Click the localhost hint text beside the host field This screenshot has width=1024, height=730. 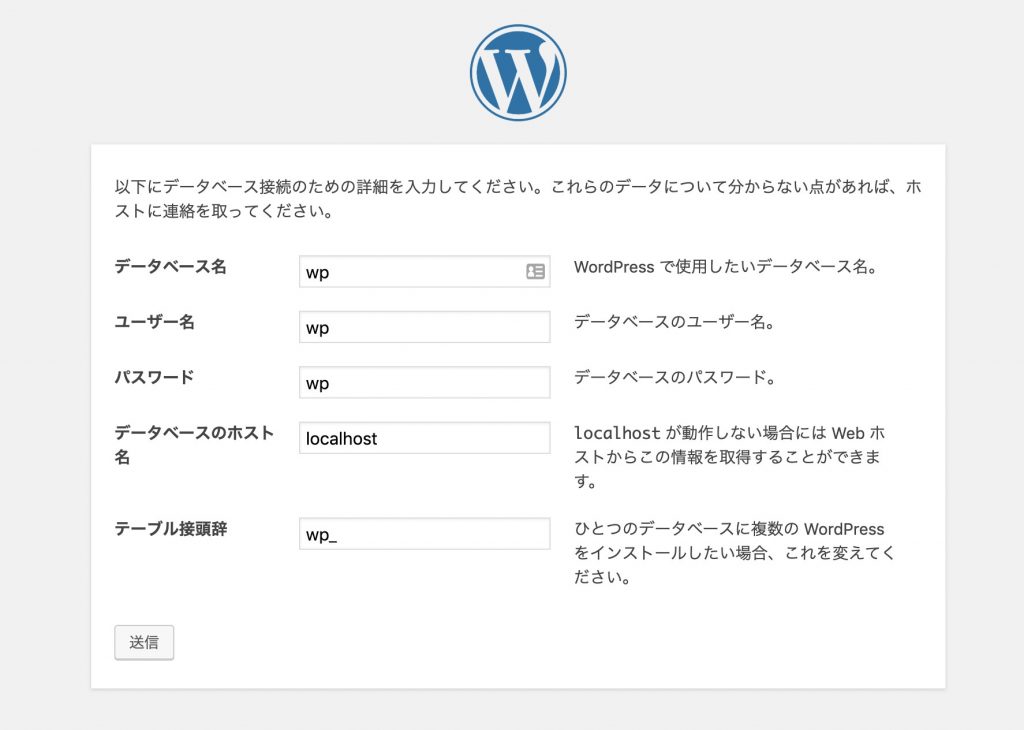[x=729, y=457]
